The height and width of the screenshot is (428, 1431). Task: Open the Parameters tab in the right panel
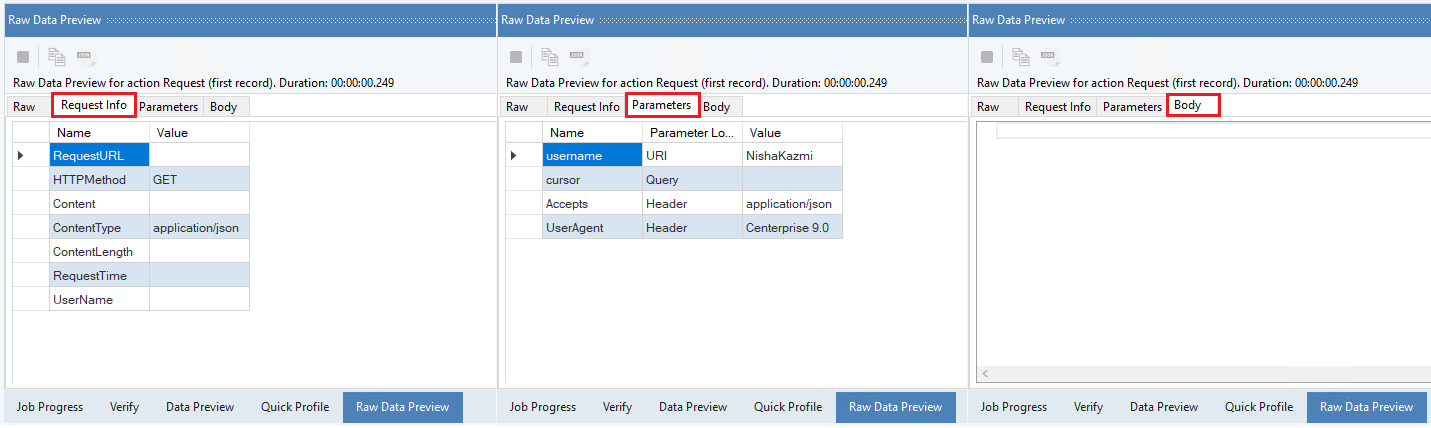[x=1131, y=107]
